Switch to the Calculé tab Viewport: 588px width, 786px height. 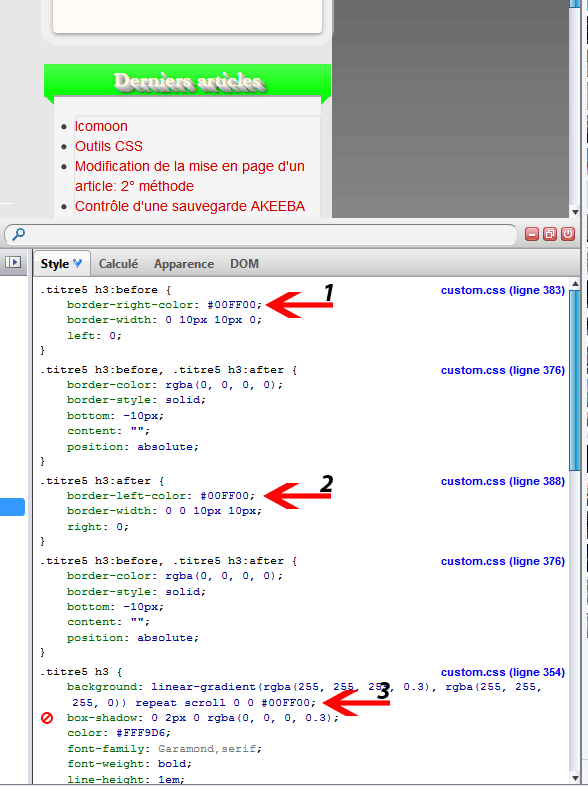118,264
